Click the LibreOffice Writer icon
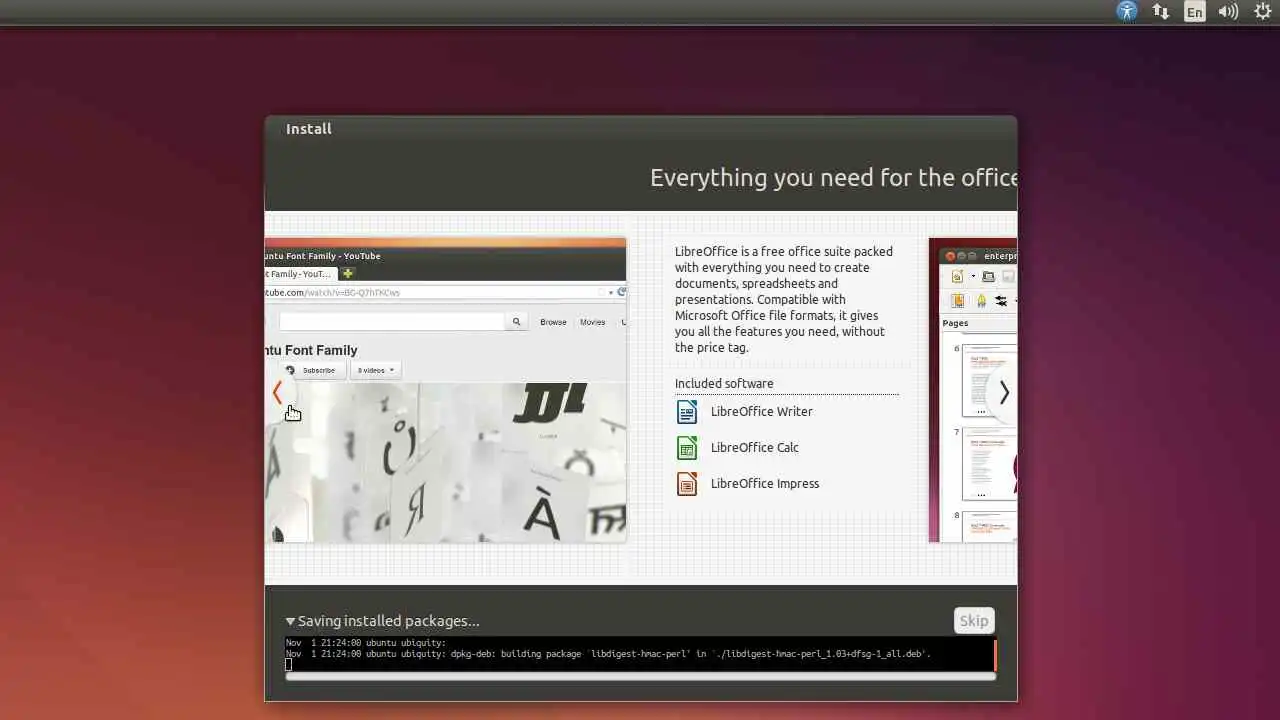This screenshot has height=720, width=1280. click(687, 412)
